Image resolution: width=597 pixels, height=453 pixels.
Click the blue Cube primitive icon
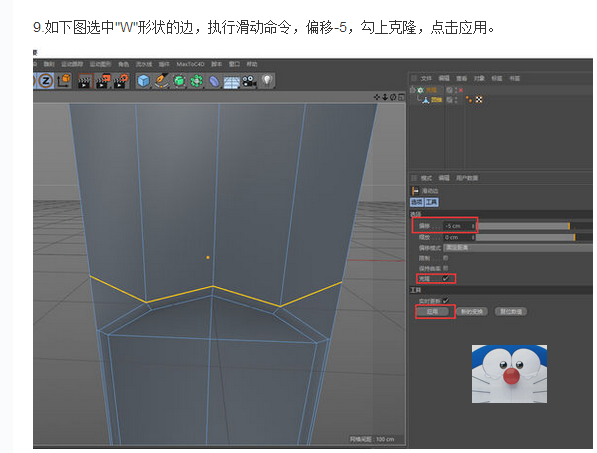pos(143,81)
